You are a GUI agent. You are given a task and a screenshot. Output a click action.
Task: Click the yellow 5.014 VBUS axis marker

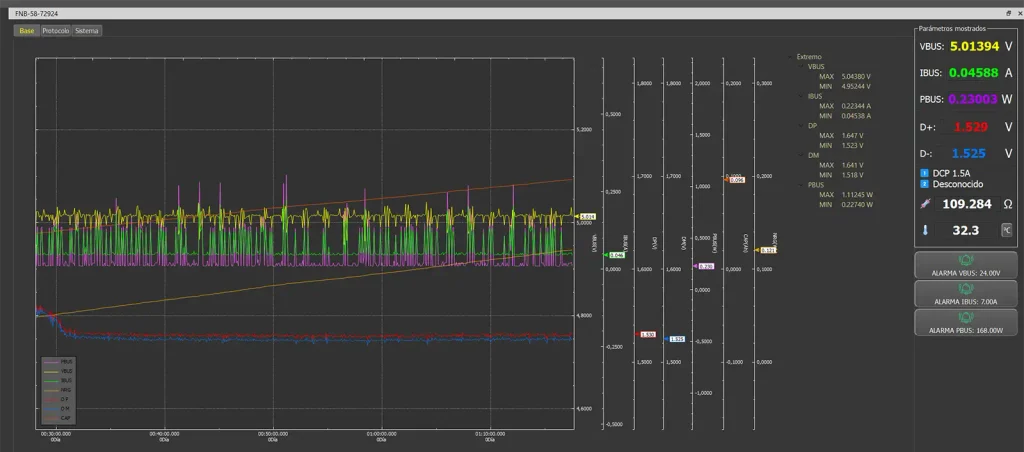pos(586,217)
